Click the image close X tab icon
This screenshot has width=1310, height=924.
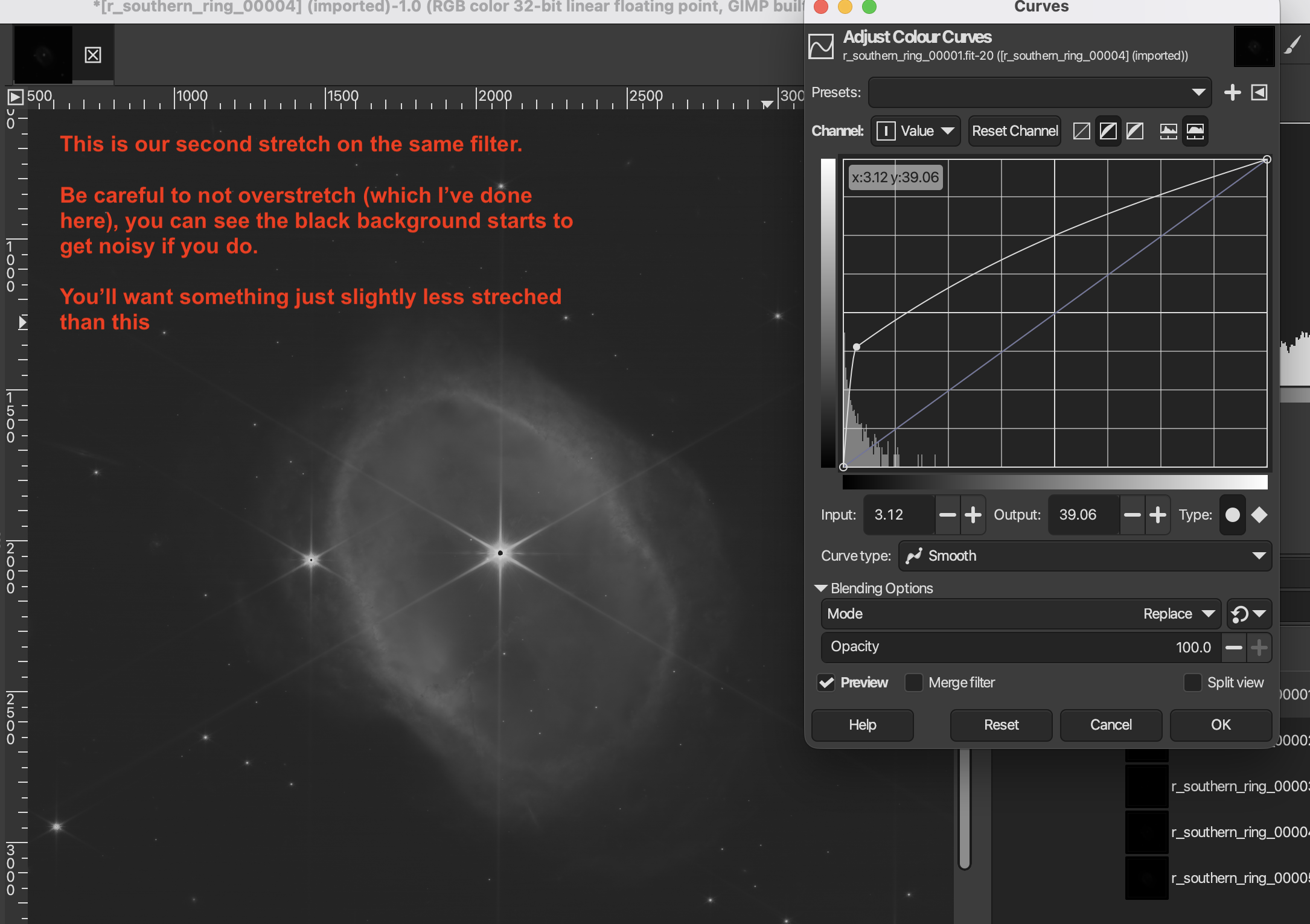click(92, 55)
